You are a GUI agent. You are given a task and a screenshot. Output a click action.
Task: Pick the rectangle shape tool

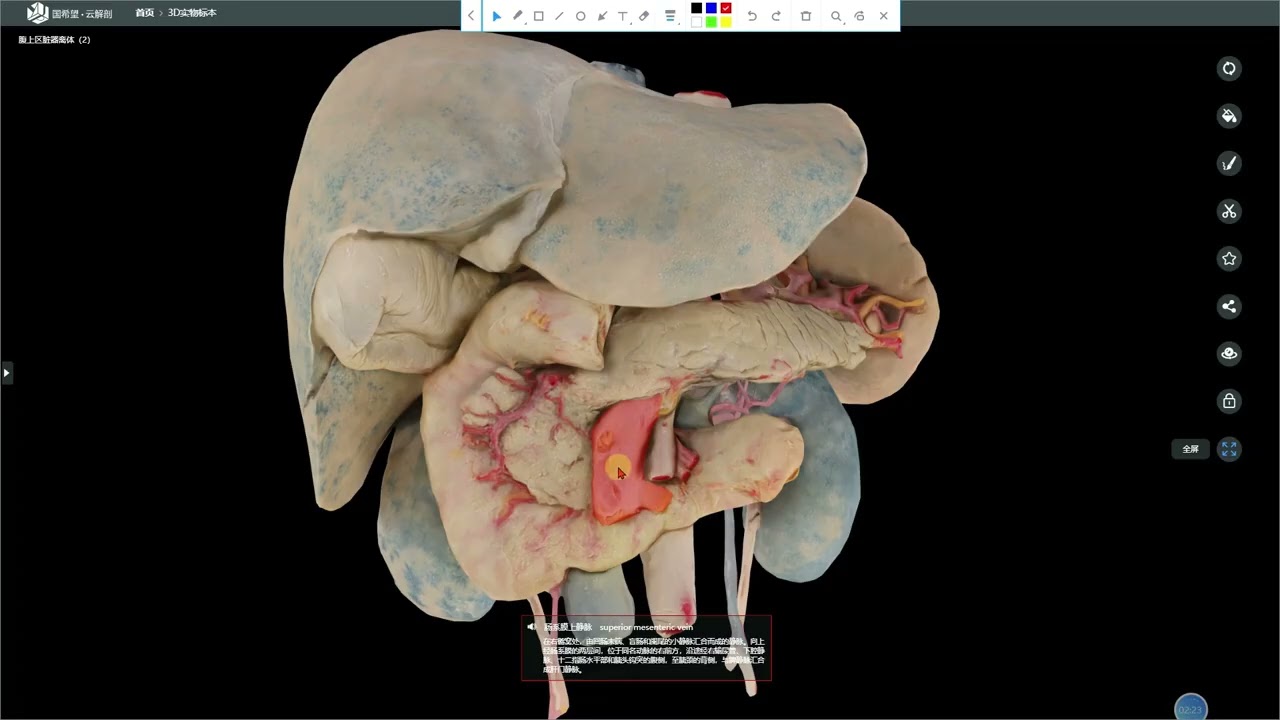538,16
